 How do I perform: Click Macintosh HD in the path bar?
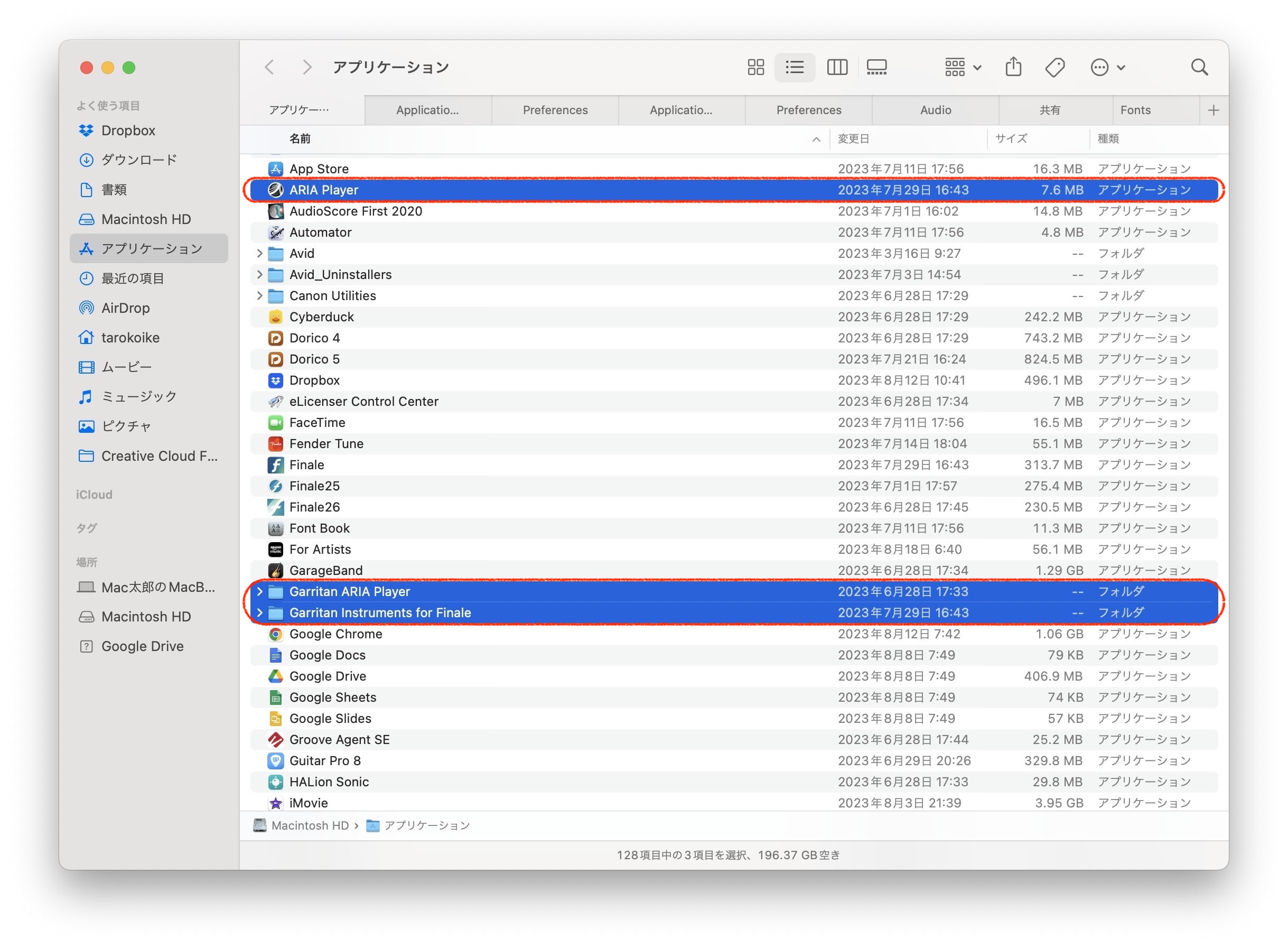coord(301,826)
